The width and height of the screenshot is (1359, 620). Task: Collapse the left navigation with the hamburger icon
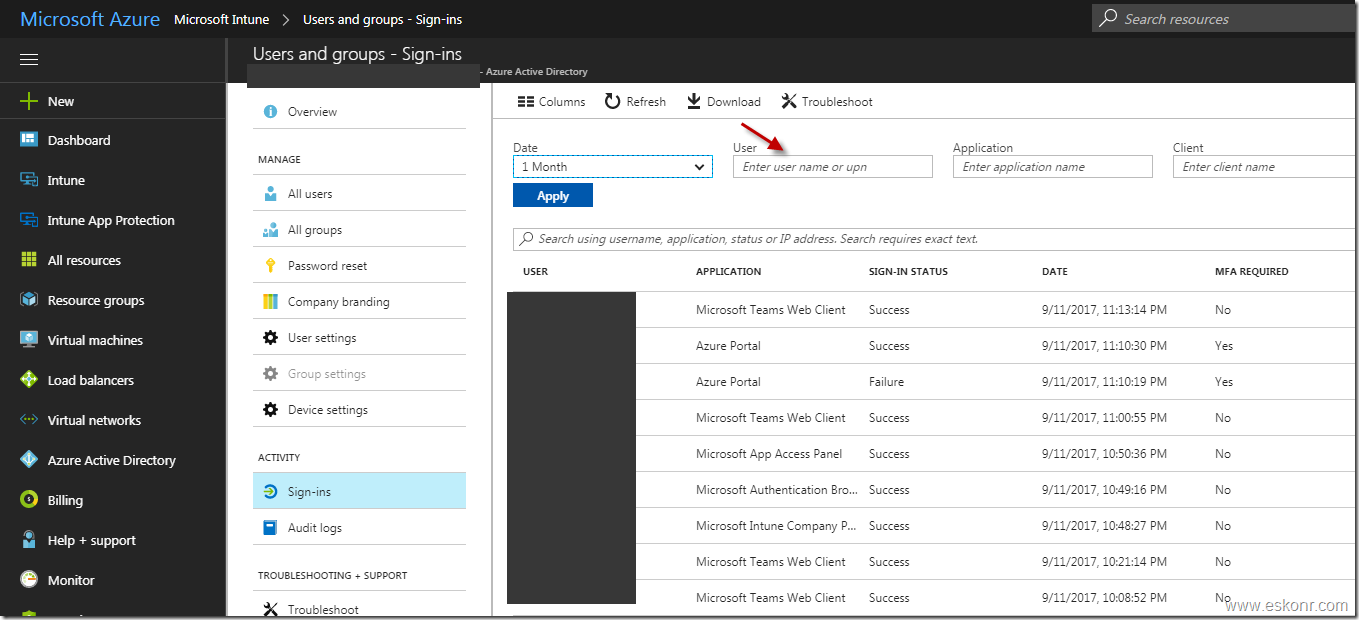tap(28, 59)
